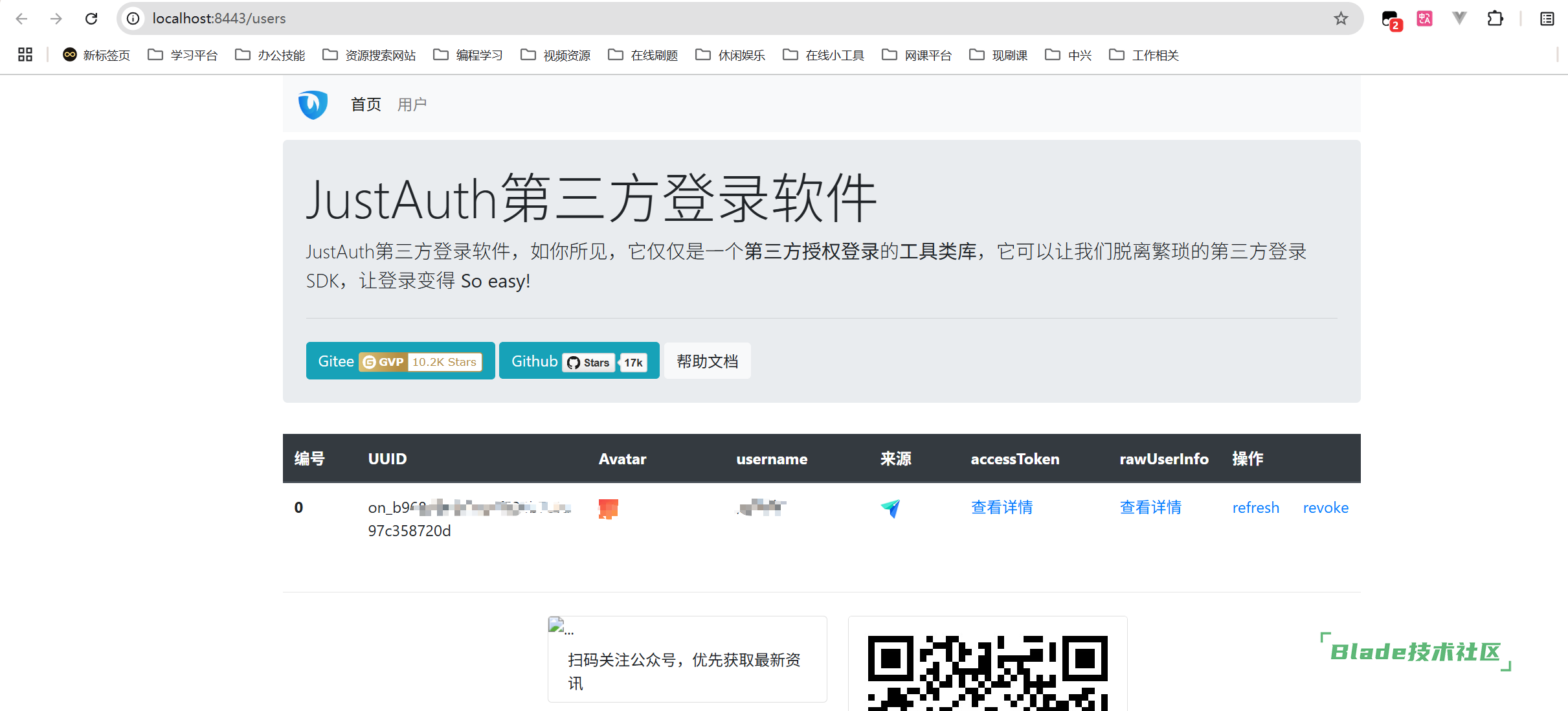Open the 学习平台 bookmark folder
Image resolution: width=1568 pixels, height=711 pixels.
[x=183, y=55]
